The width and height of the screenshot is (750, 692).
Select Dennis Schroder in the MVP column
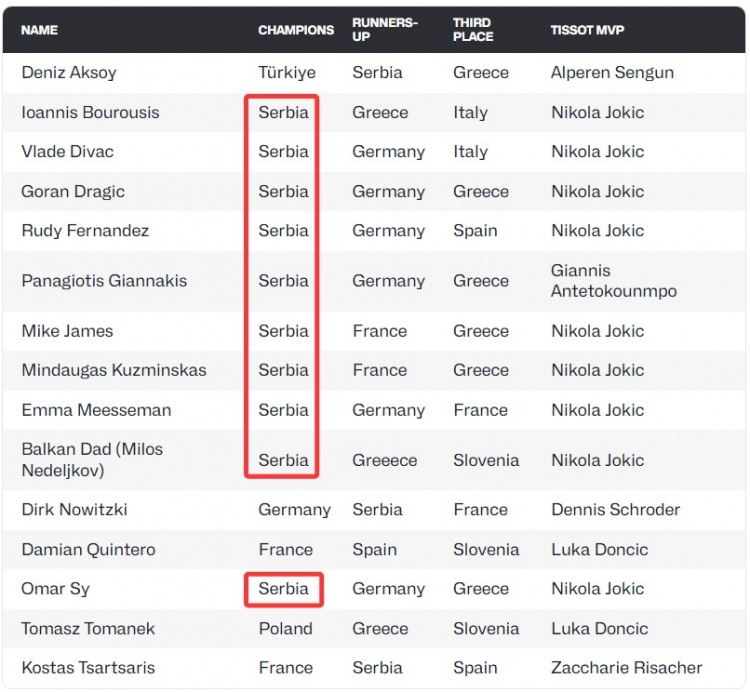point(615,510)
